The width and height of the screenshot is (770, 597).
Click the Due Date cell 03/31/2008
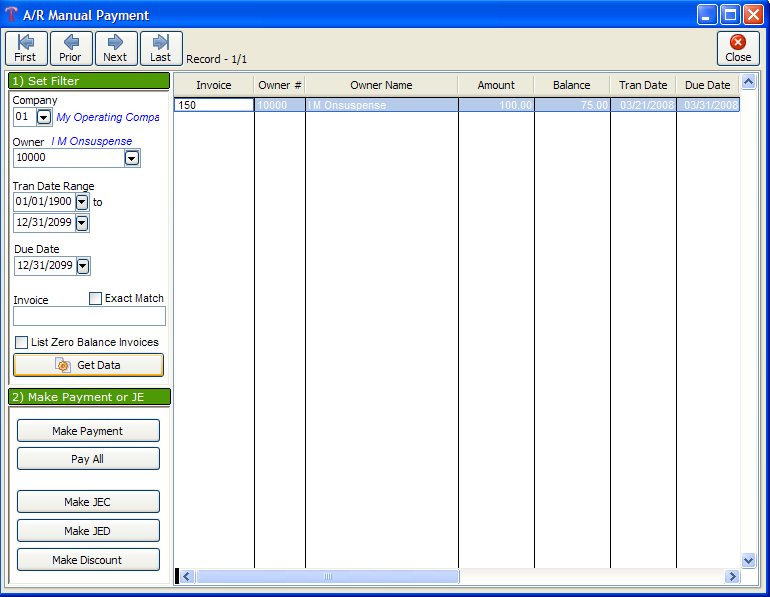click(x=708, y=105)
